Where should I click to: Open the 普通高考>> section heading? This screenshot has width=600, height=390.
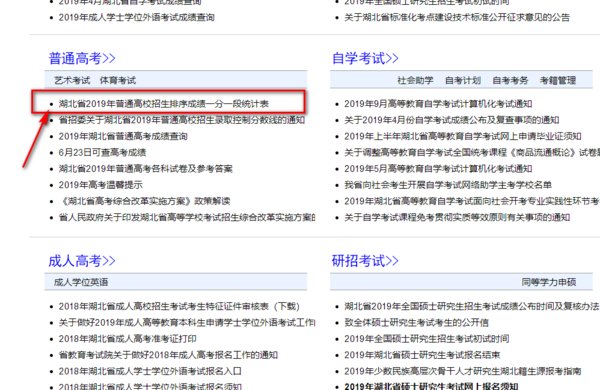pyautogui.click(x=82, y=59)
